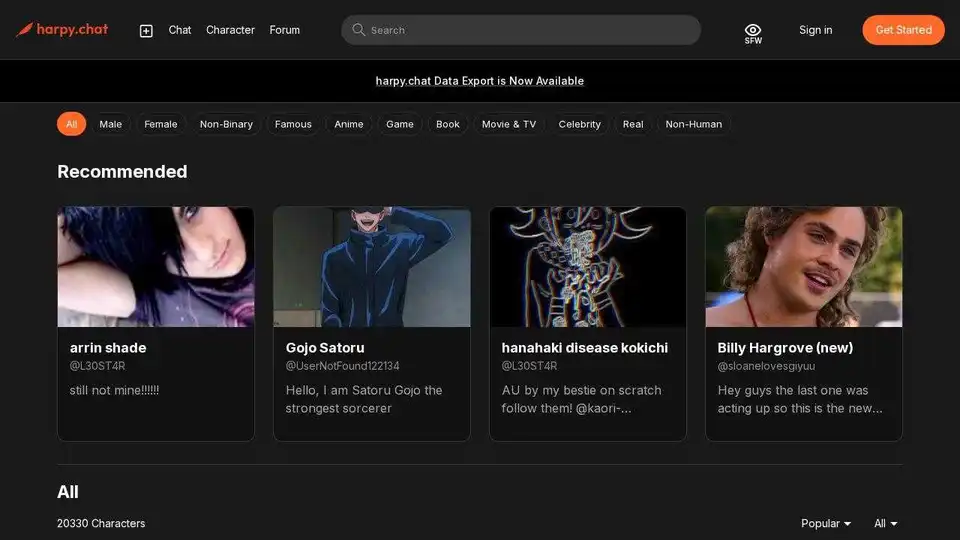
Task: Click the harpy.chat logo icon
Action: tap(25, 30)
